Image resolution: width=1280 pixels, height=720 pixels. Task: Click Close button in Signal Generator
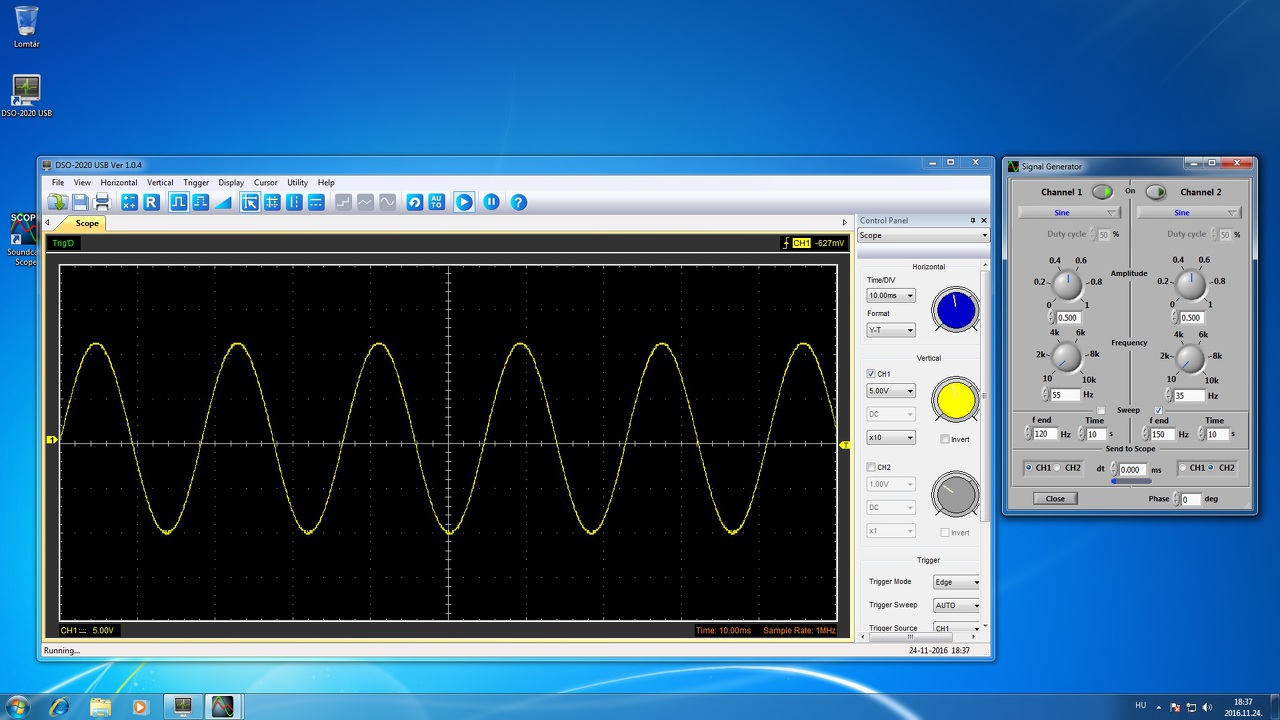(x=1055, y=498)
